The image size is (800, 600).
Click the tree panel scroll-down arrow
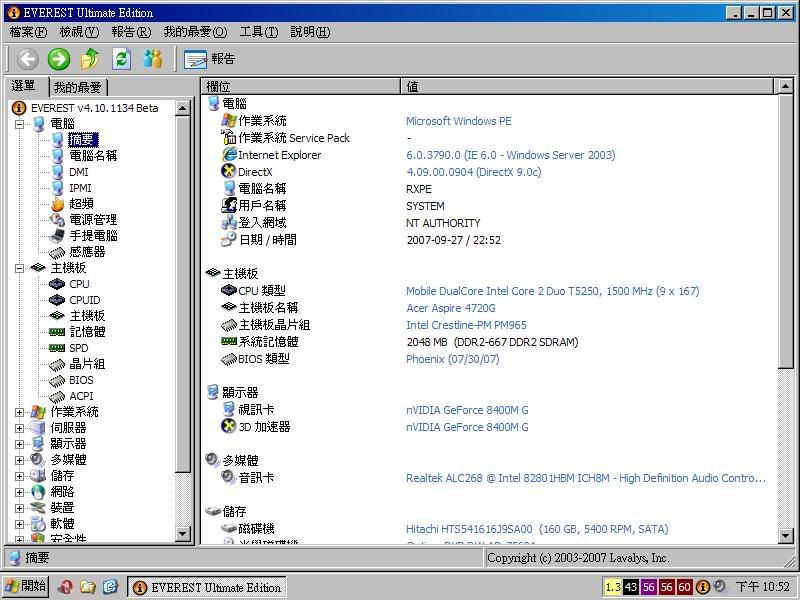(183, 534)
